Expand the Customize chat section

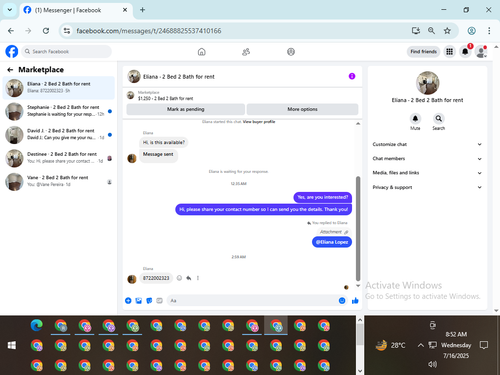point(427,144)
